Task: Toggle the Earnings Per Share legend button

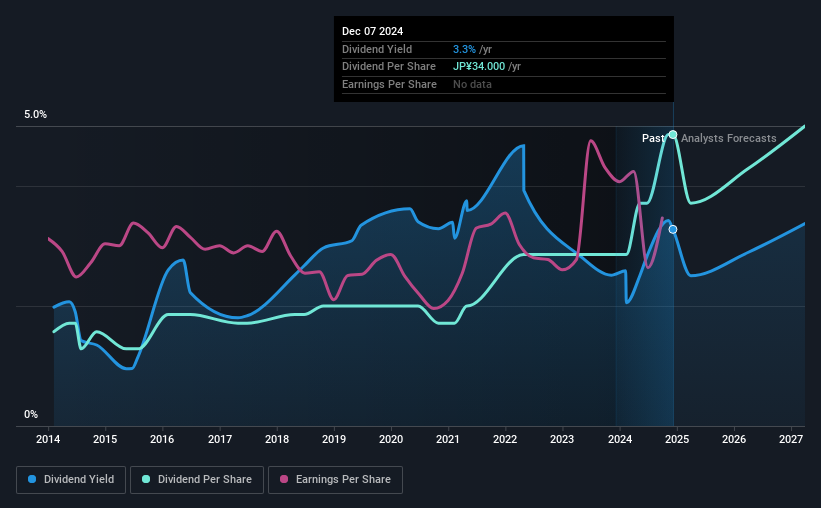Action: click(x=335, y=480)
